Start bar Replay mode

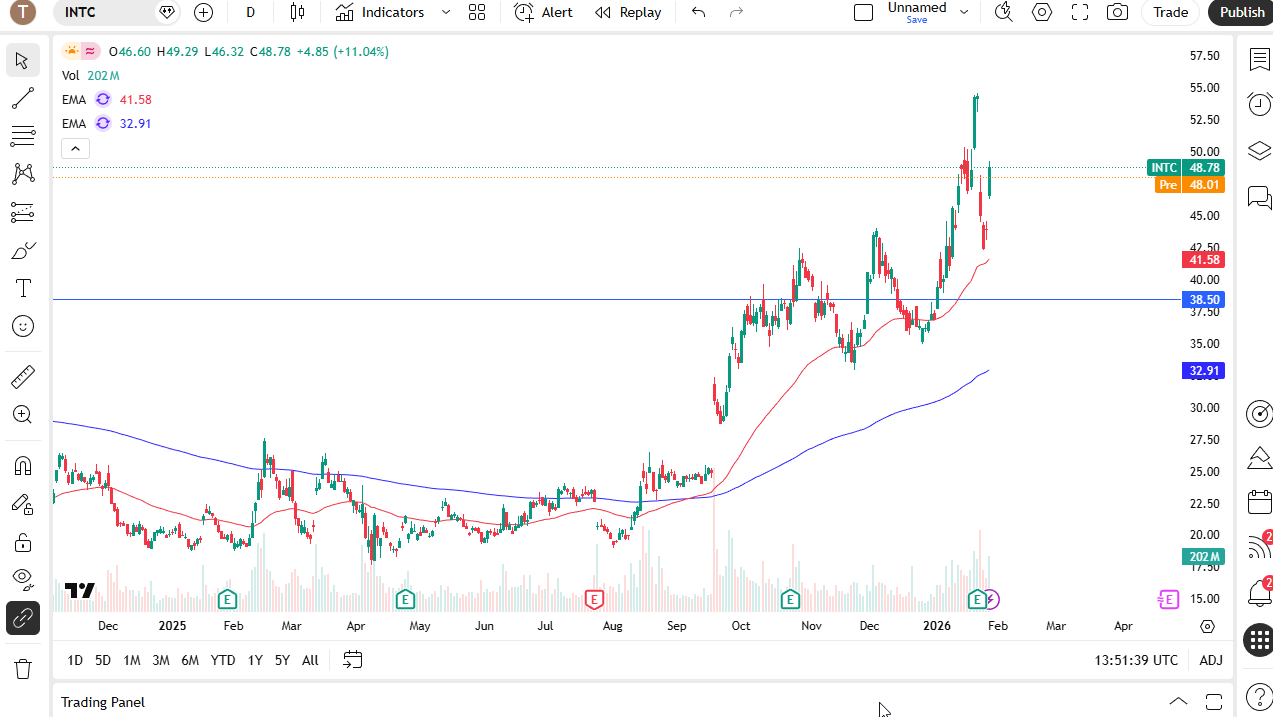coord(627,12)
